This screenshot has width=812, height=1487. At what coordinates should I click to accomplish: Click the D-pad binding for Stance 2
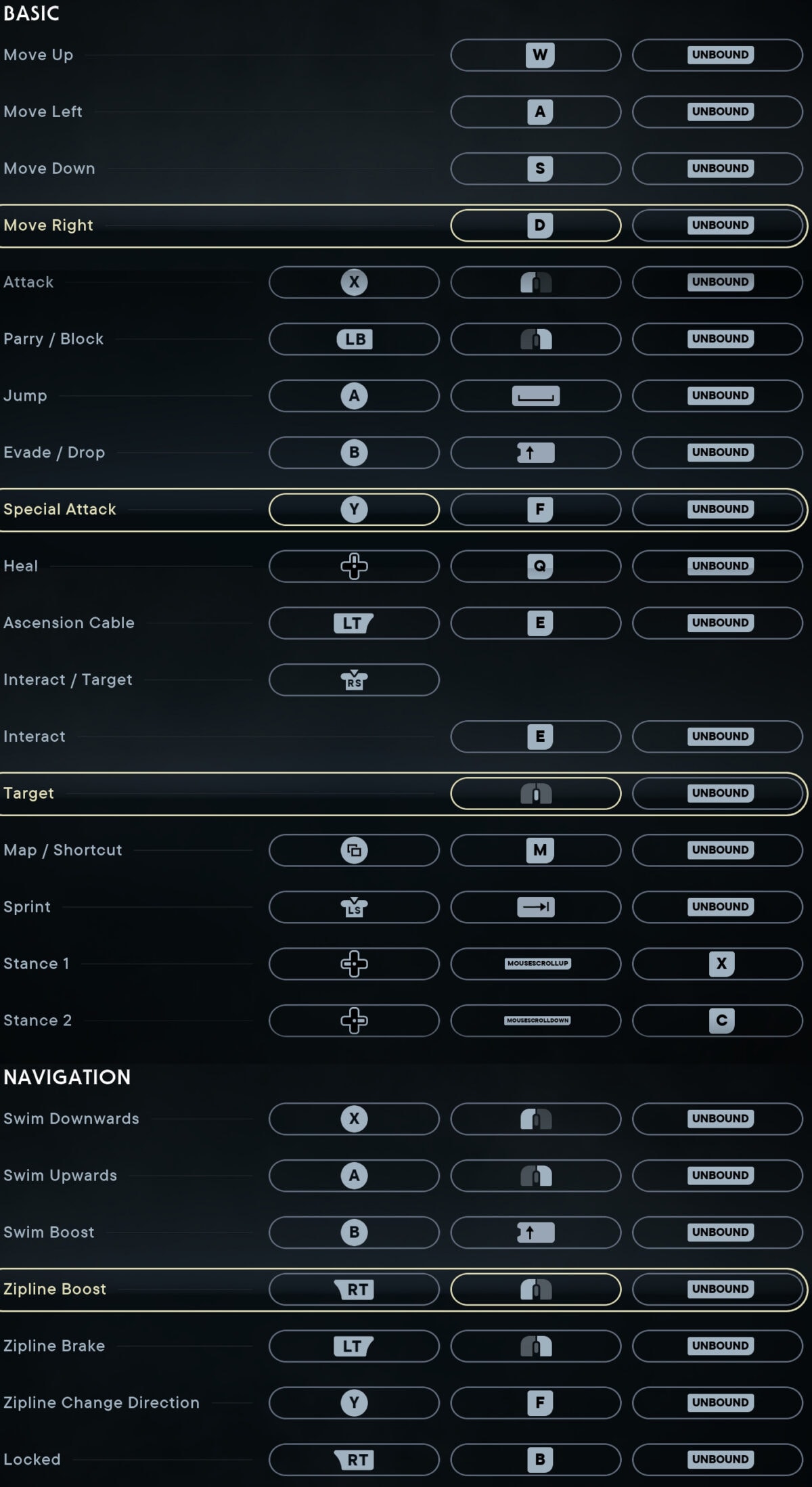coord(354,1021)
